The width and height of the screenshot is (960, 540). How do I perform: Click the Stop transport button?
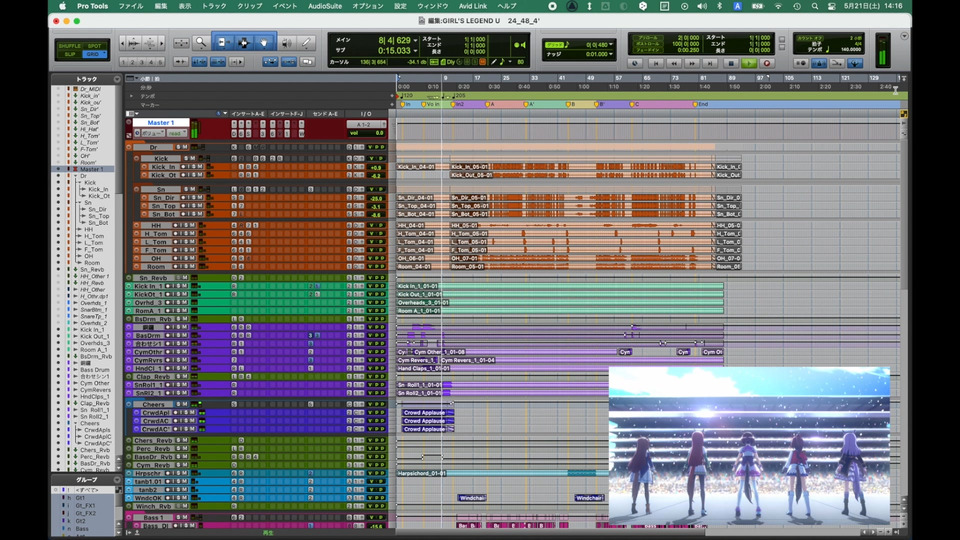[730, 63]
